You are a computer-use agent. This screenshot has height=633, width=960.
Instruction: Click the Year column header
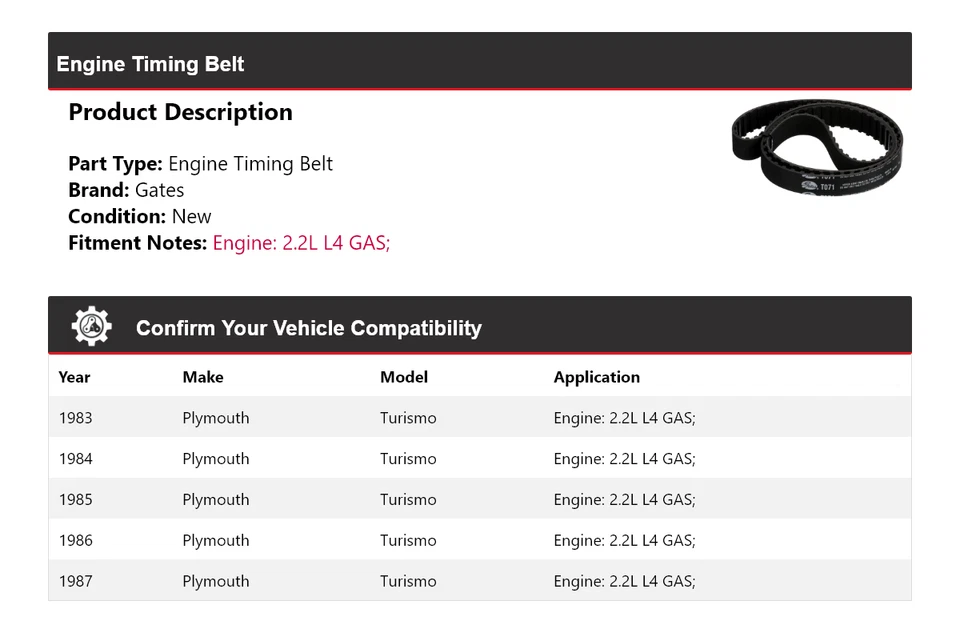pyautogui.click(x=74, y=377)
